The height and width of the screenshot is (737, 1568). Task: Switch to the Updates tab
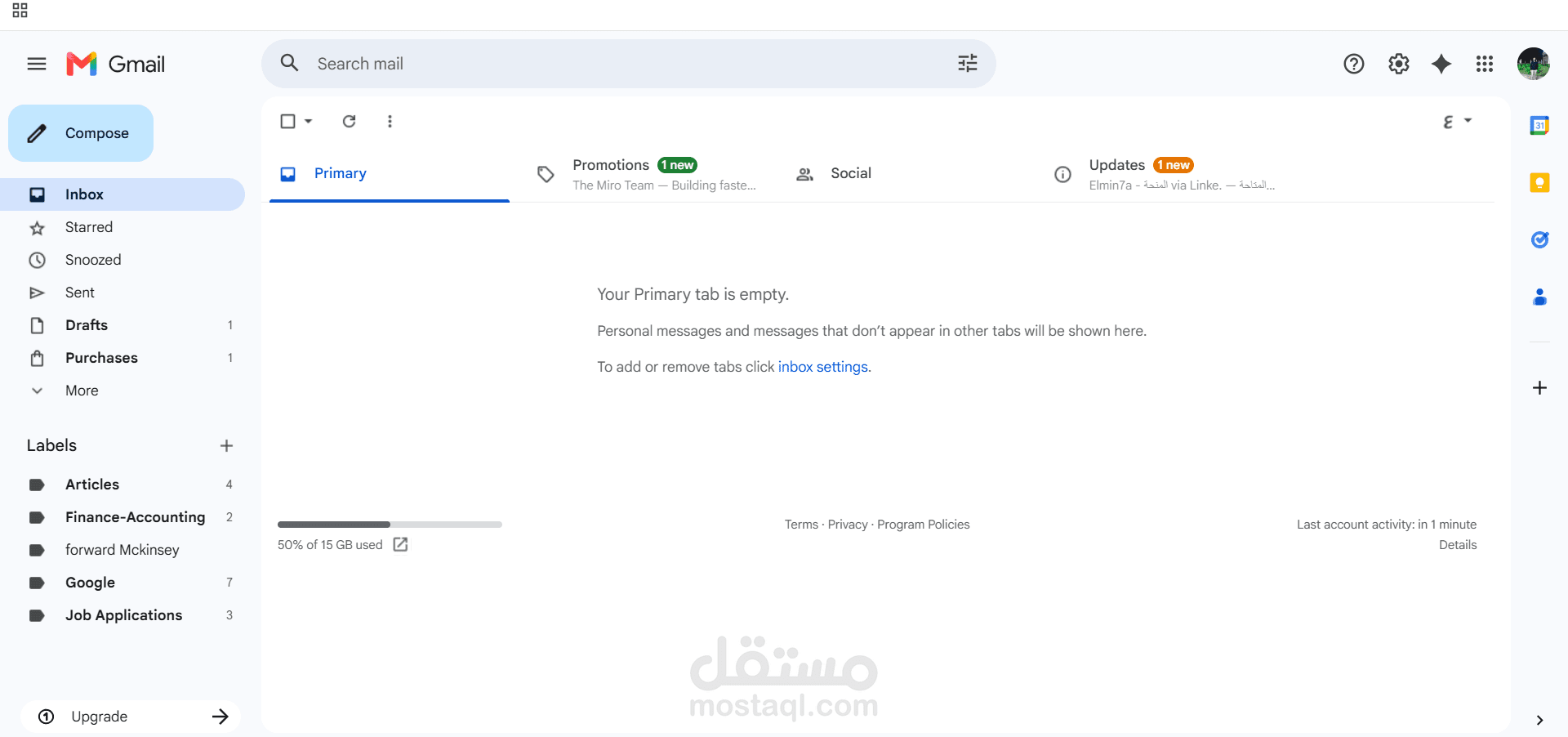coord(1164,173)
